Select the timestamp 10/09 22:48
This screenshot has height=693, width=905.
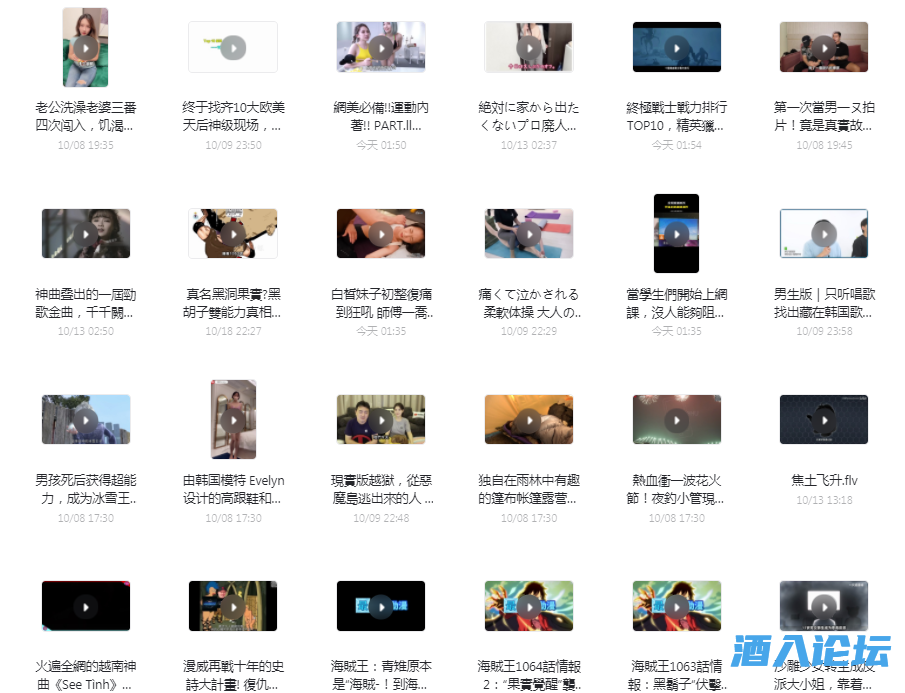(x=381, y=518)
